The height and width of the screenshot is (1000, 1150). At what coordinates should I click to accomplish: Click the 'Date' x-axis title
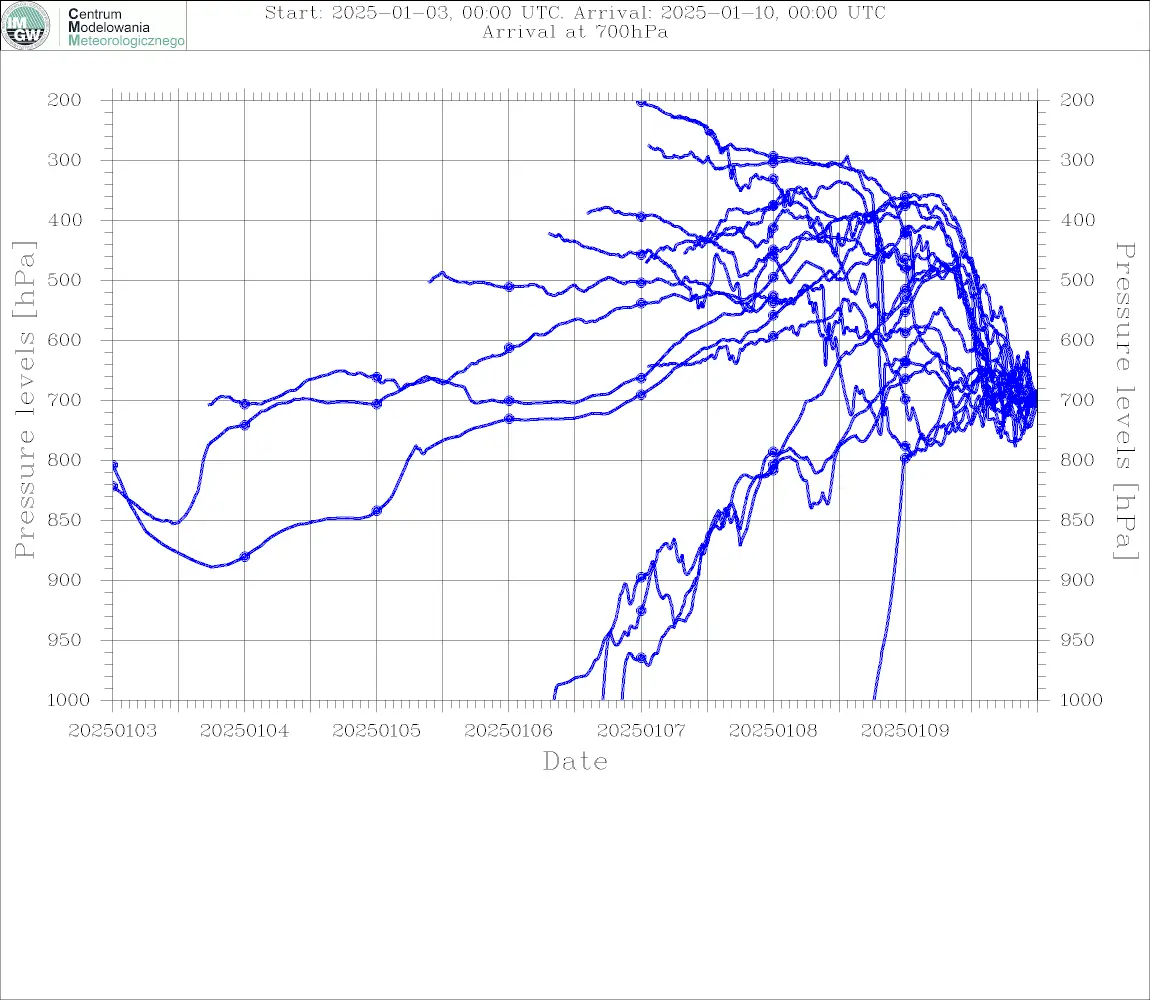click(x=575, y=762)
